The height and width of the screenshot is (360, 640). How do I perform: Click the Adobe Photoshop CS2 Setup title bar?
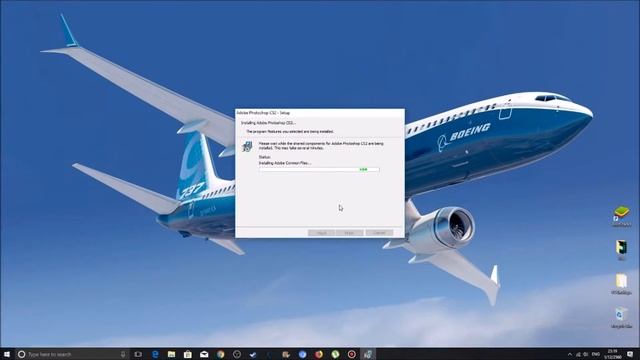tap(320, 113)
